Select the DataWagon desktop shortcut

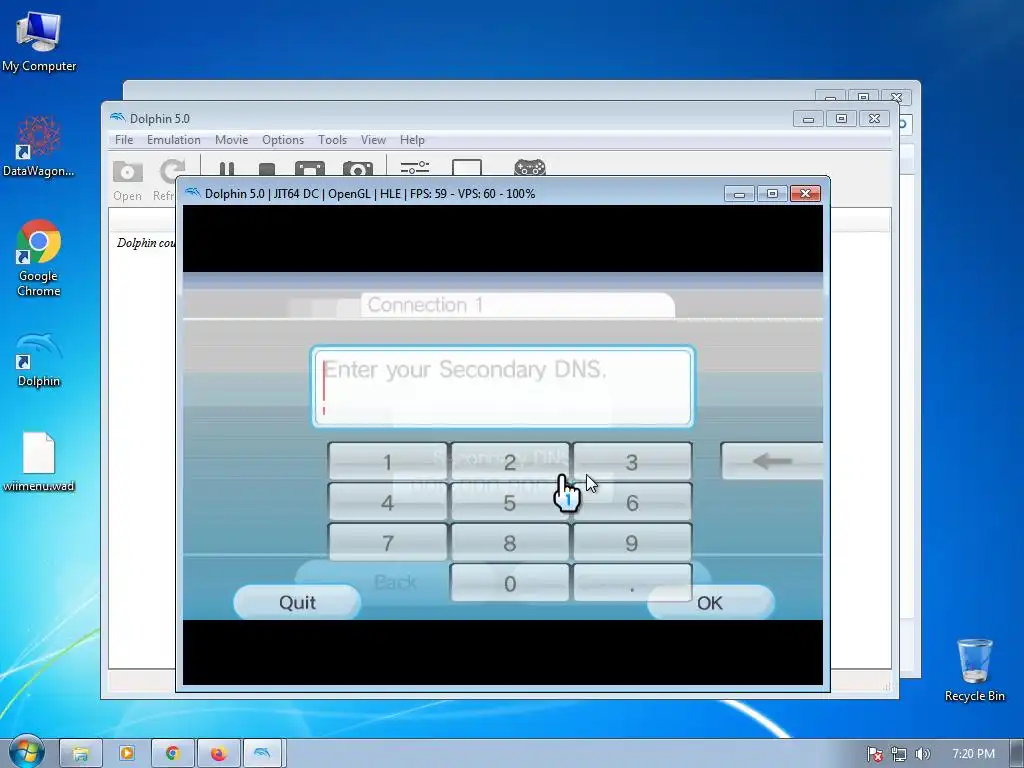(39, 145)
